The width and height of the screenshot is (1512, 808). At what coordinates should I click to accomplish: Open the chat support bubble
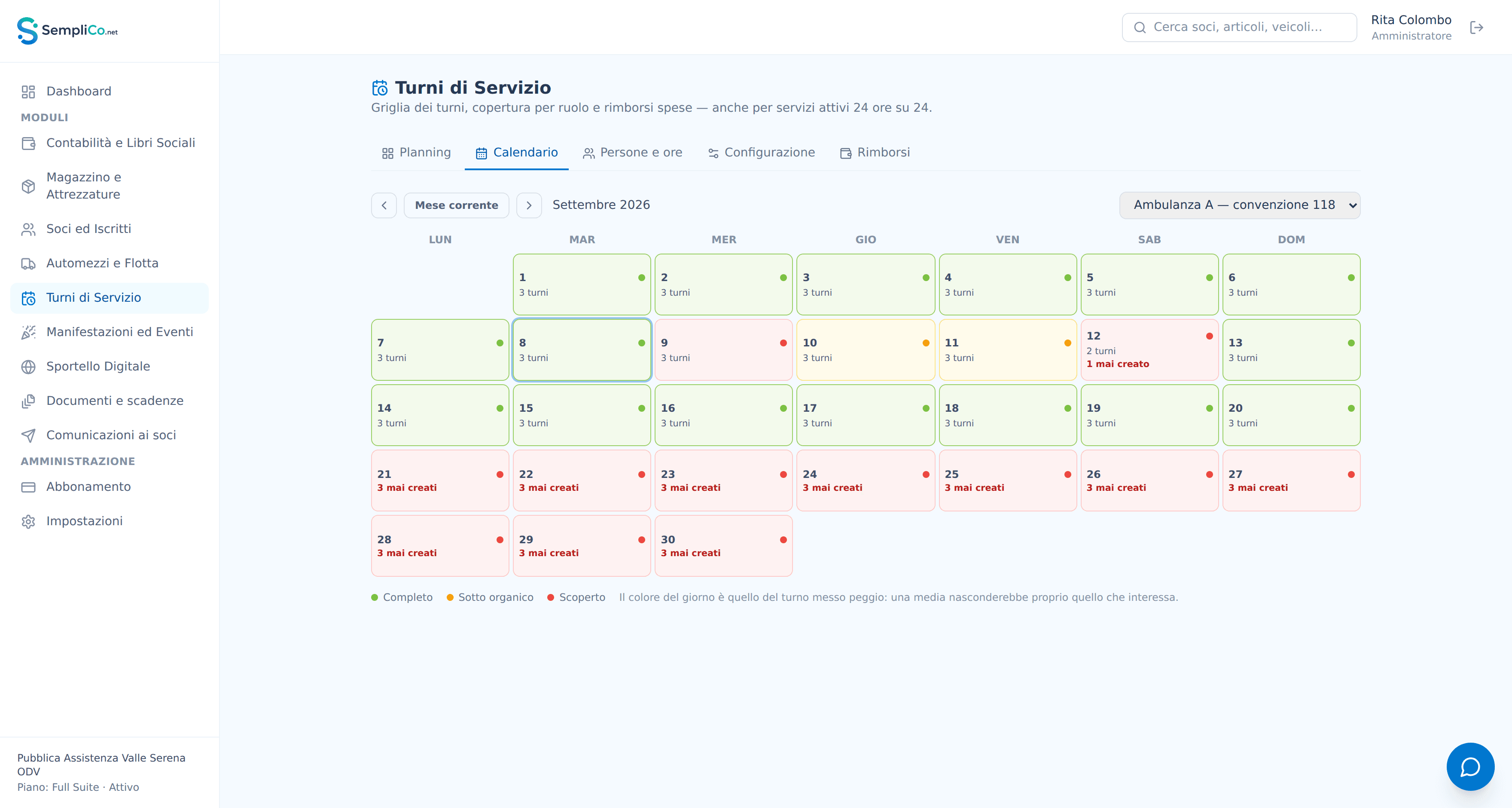coord(1470,766)
